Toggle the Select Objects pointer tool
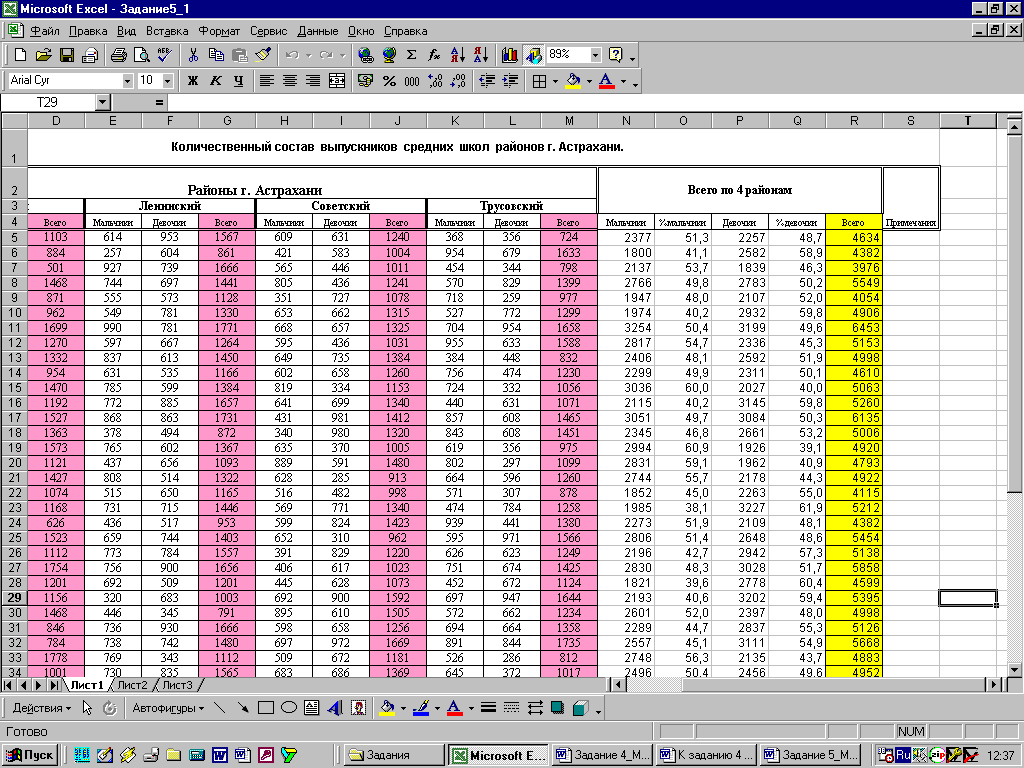Viewport: 1024px width, 768px height. click(x=88, y=708)
